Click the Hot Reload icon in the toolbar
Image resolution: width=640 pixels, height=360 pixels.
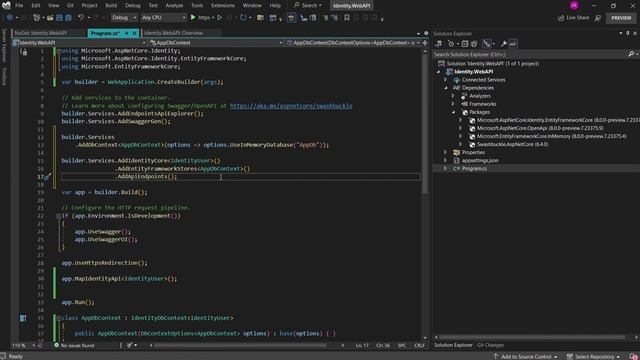tap(243, 18)
